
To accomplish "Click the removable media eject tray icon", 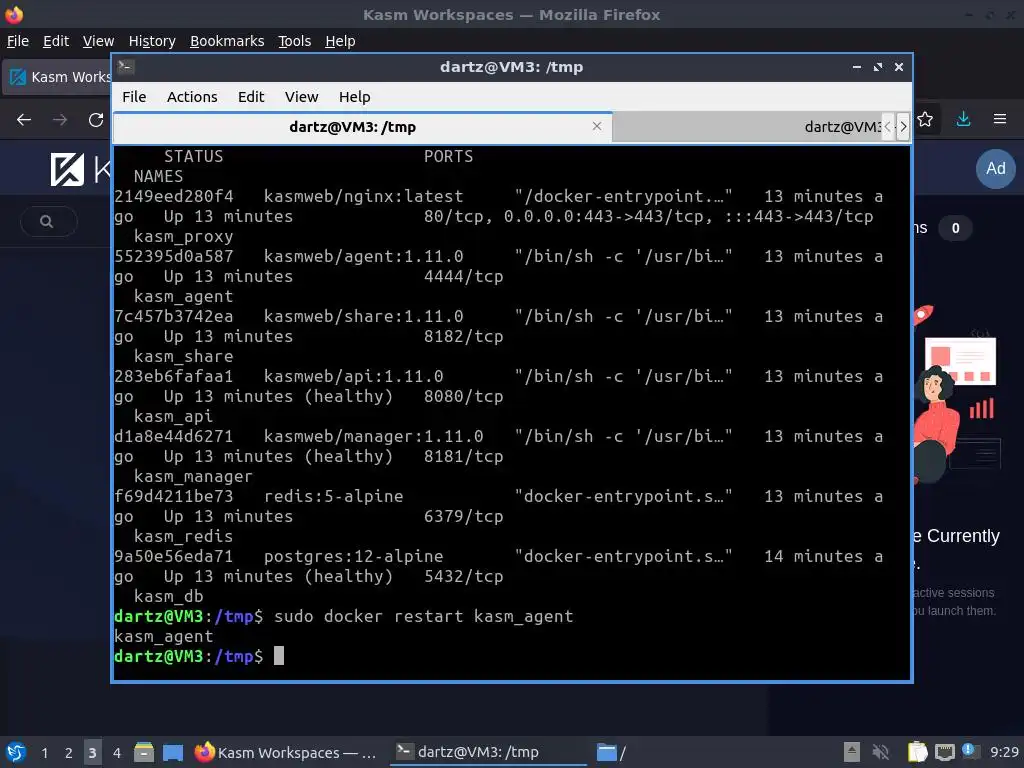I will pos(852,752).
